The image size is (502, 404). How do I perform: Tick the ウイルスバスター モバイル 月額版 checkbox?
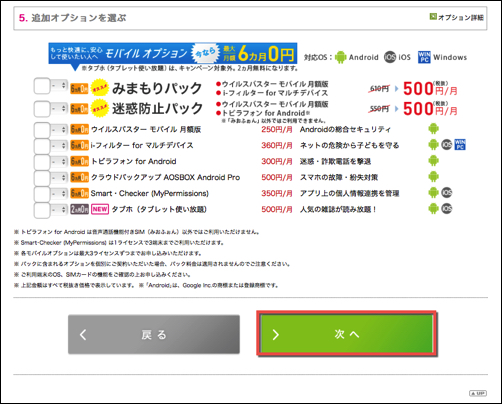[42, 130]
